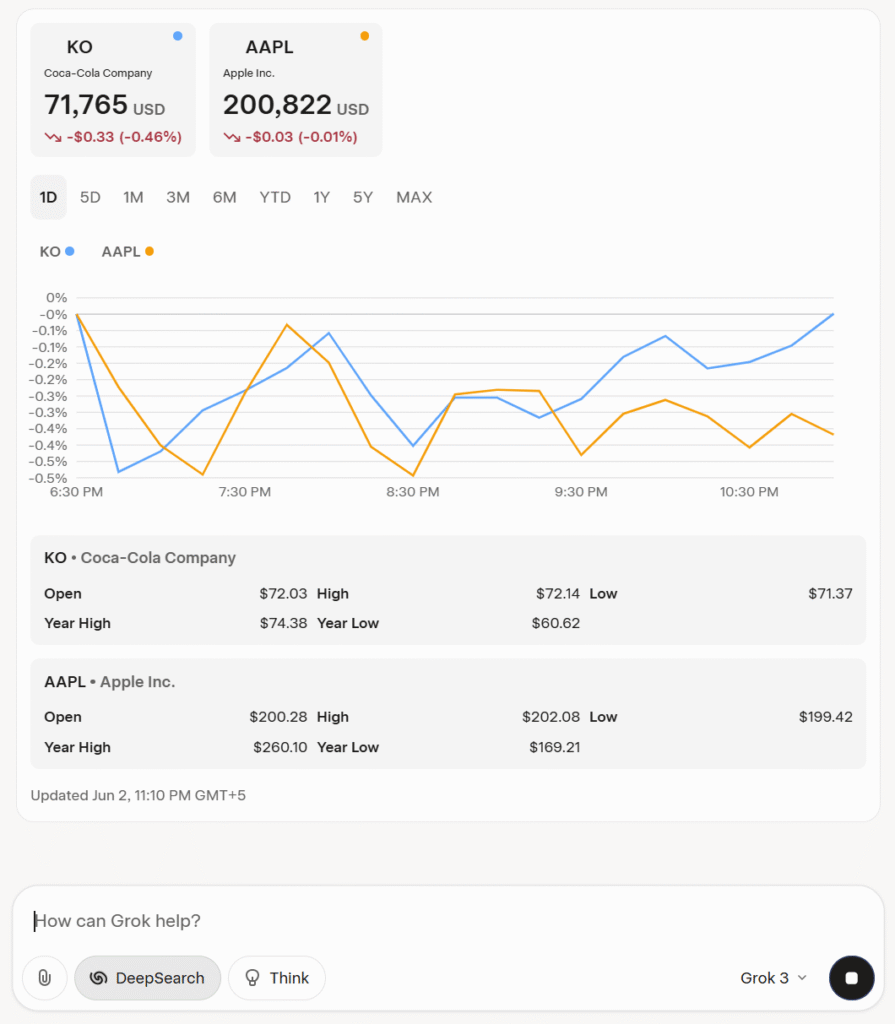
Task: Click the AAPL • Apple Inc. details heading
Action: coord(110,682)
